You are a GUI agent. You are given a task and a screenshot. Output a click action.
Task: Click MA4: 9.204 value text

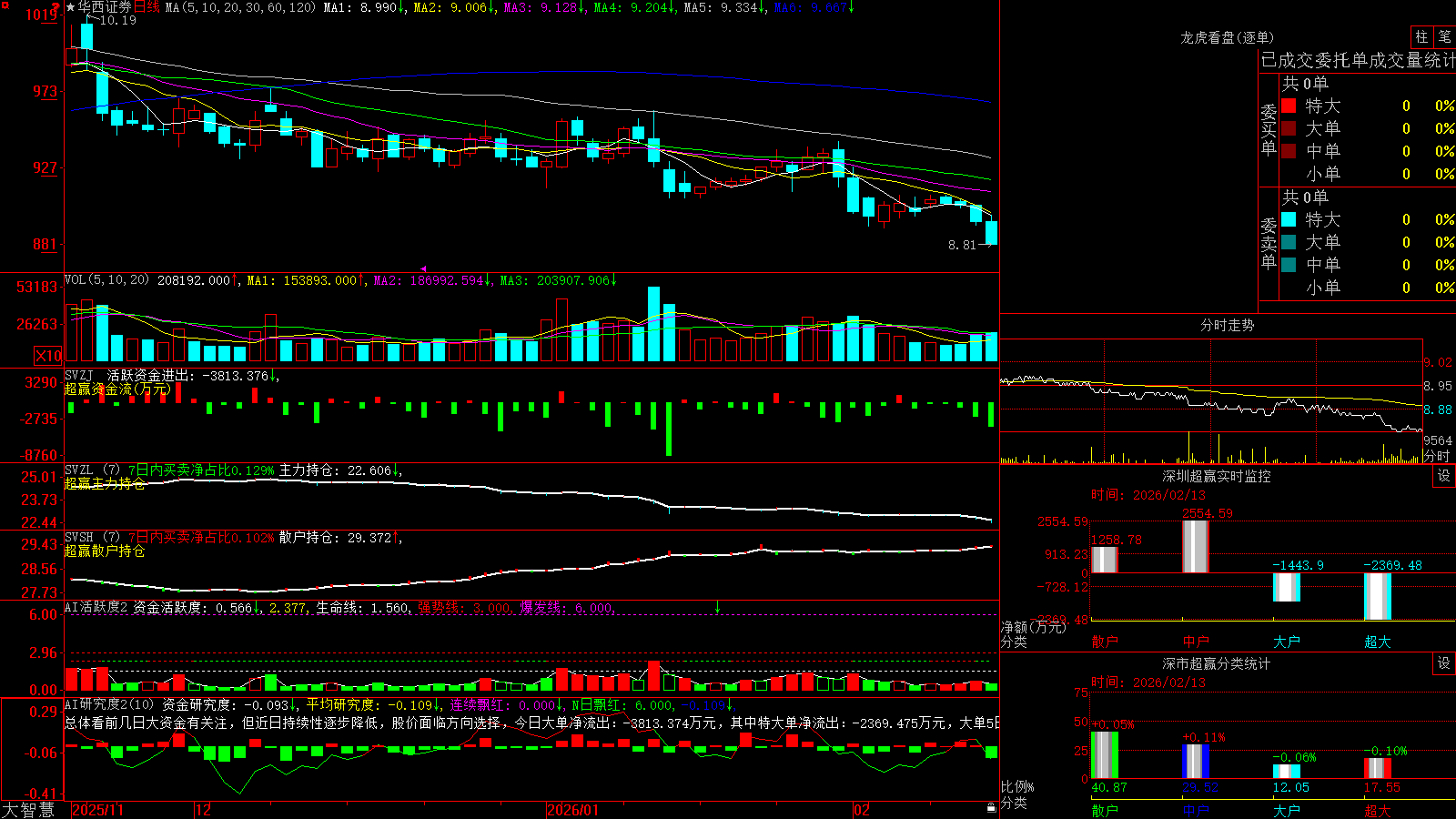point(631,7)
